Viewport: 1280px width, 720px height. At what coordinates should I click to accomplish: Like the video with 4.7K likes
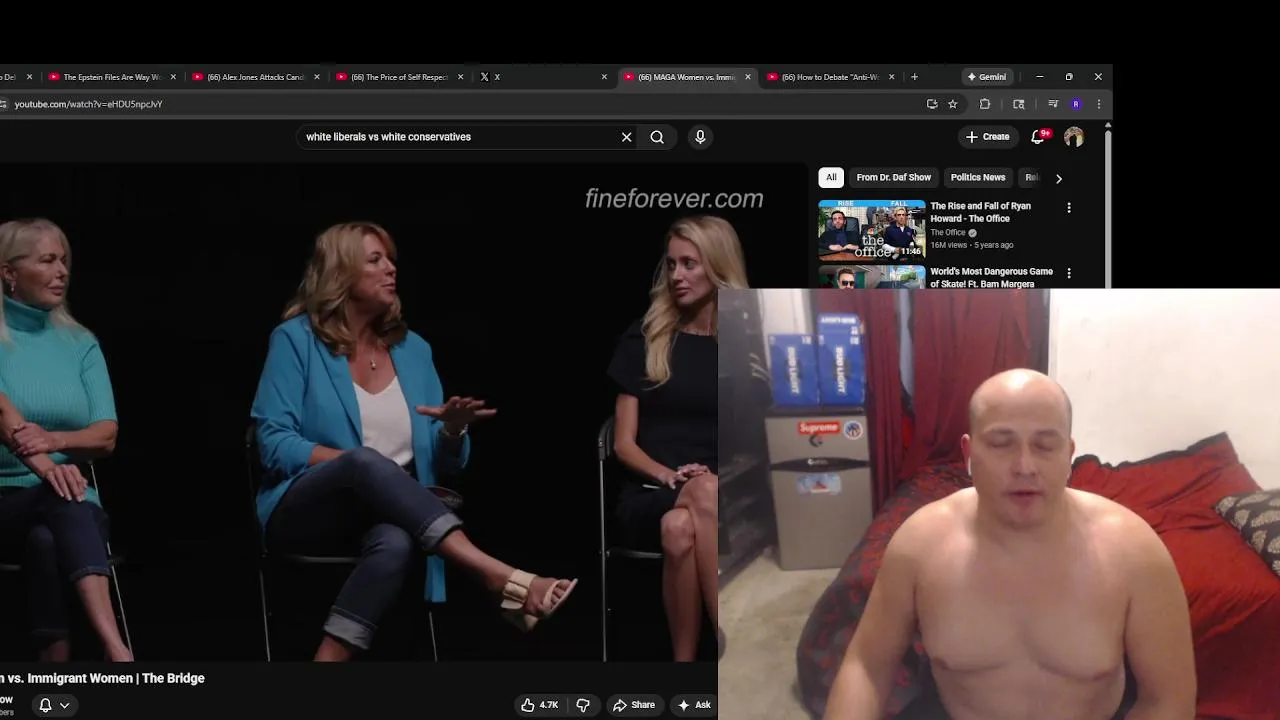tap(539, 705)
